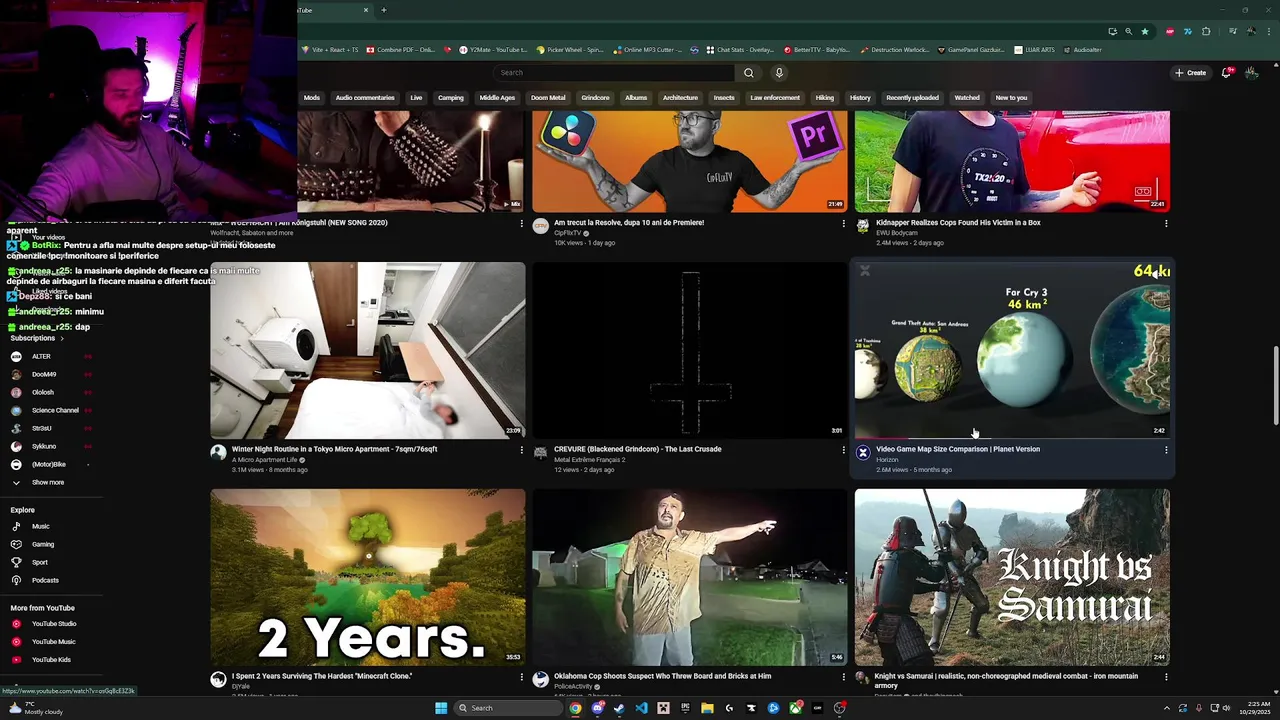The width and height of the screenshot is (1280, 720).
Task: Open the browser extensions puzzle icon
Action: coord(1206,31)
